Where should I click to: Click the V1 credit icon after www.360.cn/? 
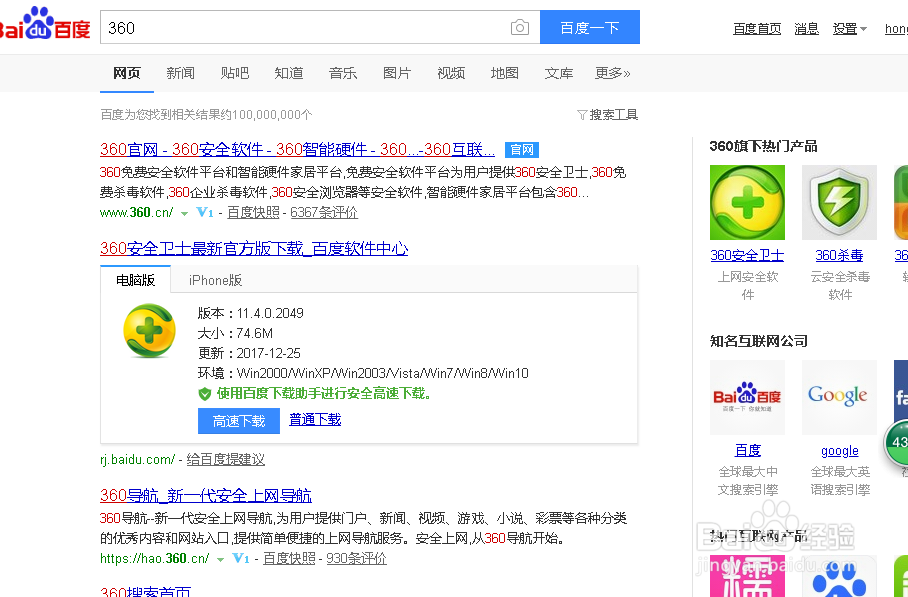[205, 213]
